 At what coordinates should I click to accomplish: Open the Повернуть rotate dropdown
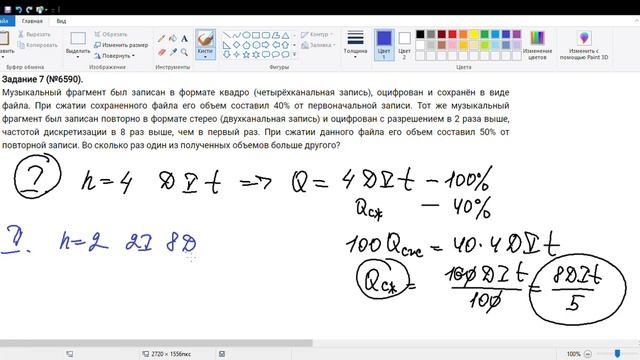click(x=133, y=56)
